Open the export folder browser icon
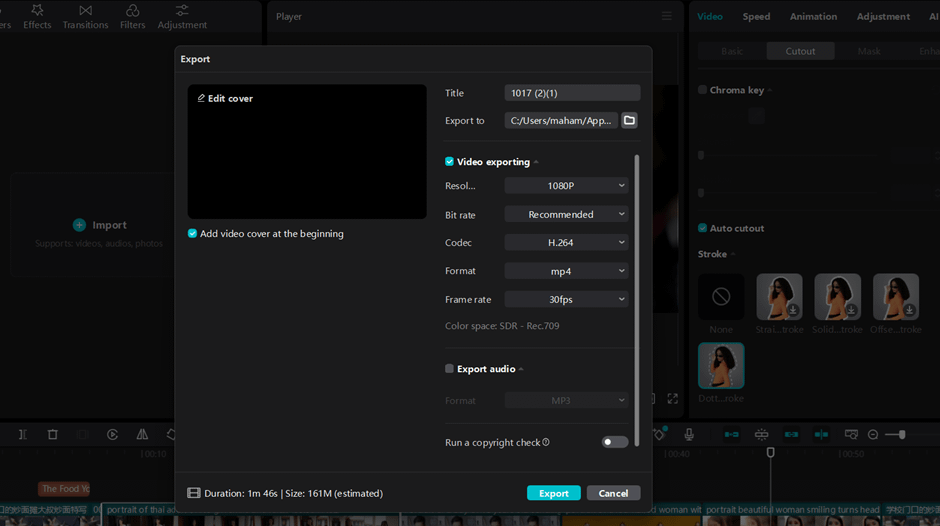This screenshot has height=526, width=940. tap(629, 121)
